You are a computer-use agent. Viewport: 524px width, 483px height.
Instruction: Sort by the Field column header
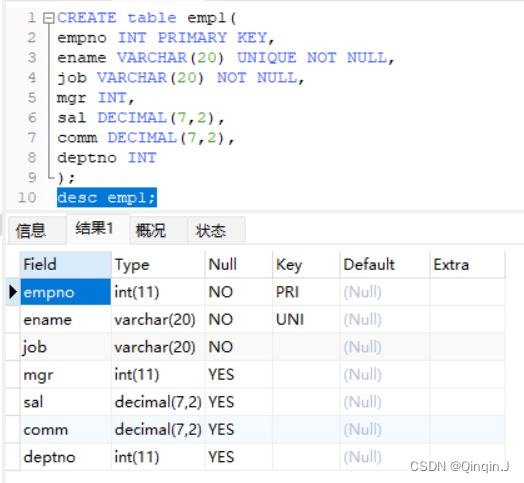click(x=66, y=265)
